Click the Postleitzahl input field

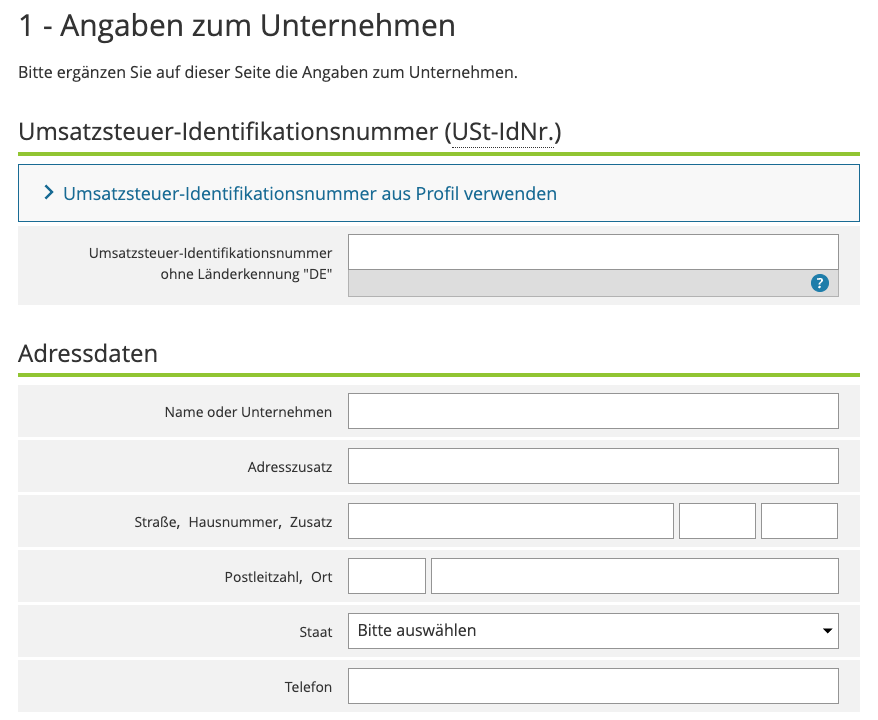387,576
